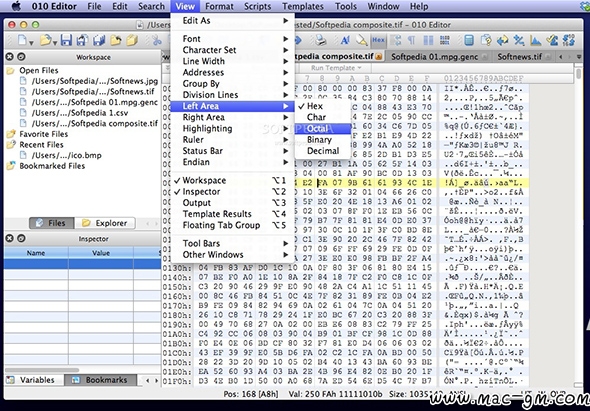Image resolution: width=590 pixels, height=411 pixels.
Task: Open the Highlighting menu entry
Action: 233,129
